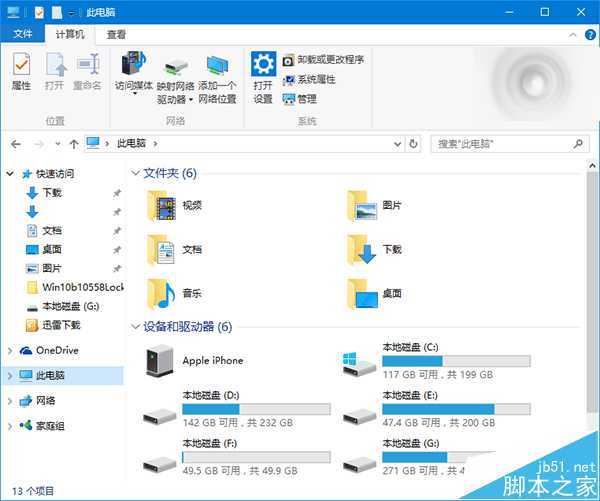Click the This PC (此电脑) breadcrumb in address bar
600x501 pixels.
coord(131,144)
